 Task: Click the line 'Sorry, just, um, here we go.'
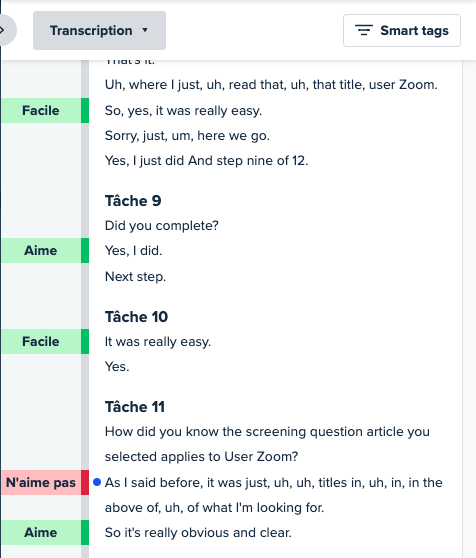point(187,136)
